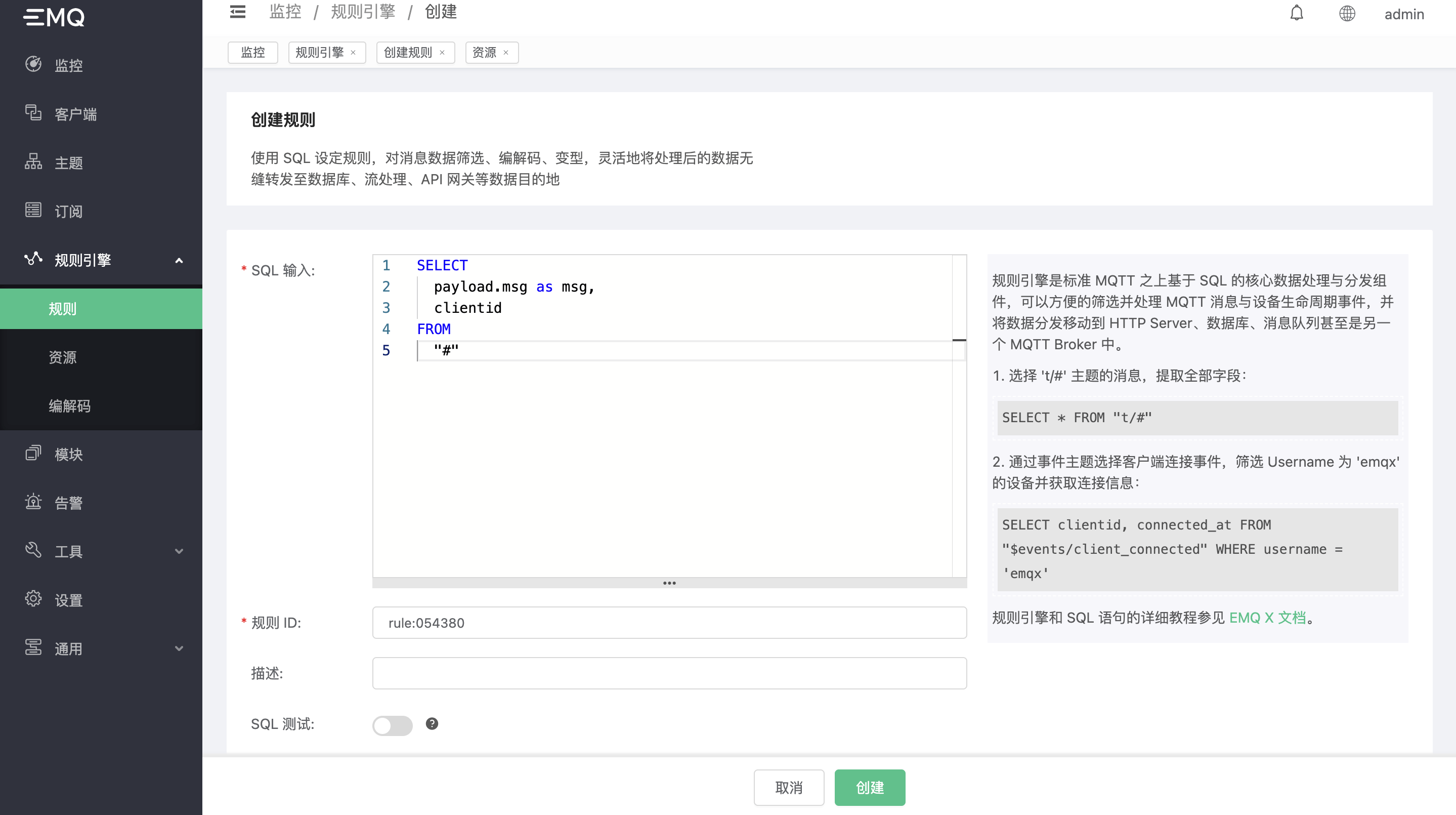Click the 监控 monitor sidebar icon
The width and height of the screenshot is (1456, 815).
pos(33,64)
